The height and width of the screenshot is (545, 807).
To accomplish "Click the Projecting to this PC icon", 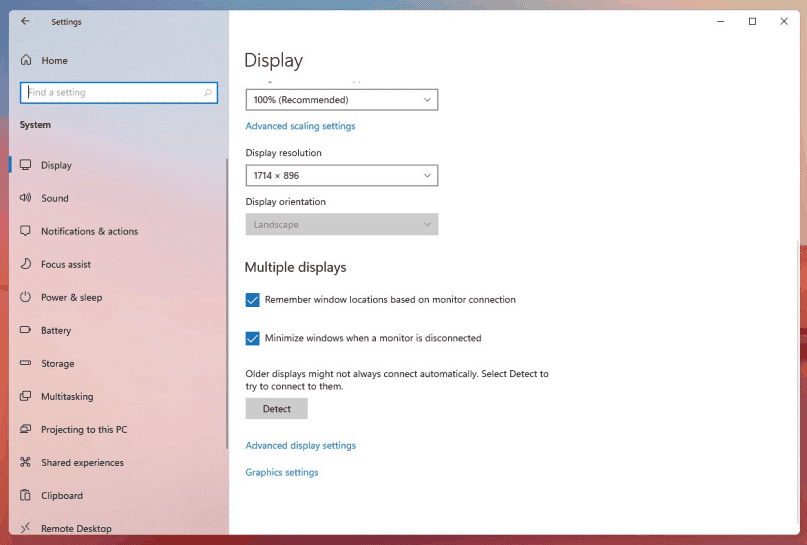I will point(25,429).
